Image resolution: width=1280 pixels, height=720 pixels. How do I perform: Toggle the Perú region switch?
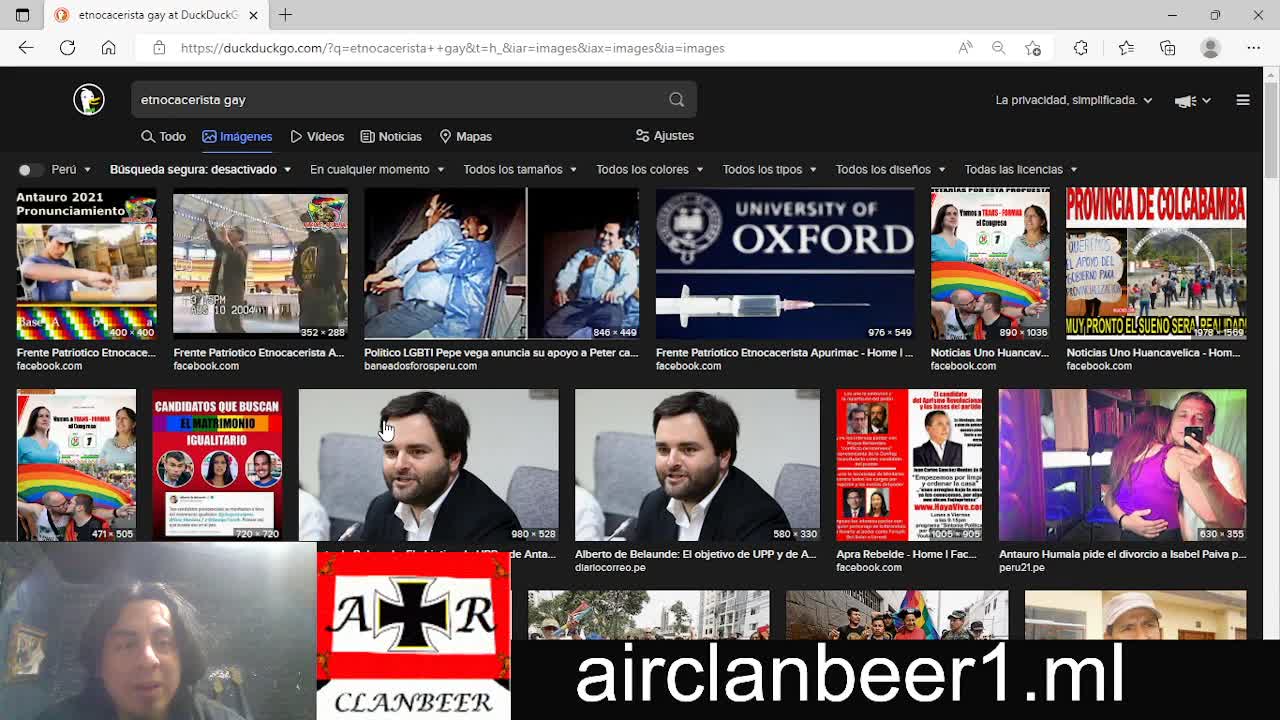[x=31, y=170]
